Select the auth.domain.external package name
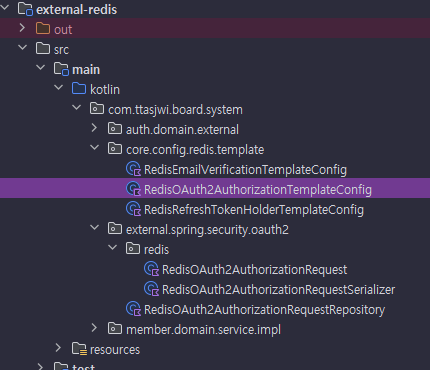Viewport: 430px width, 370px height. click(182, 130)
